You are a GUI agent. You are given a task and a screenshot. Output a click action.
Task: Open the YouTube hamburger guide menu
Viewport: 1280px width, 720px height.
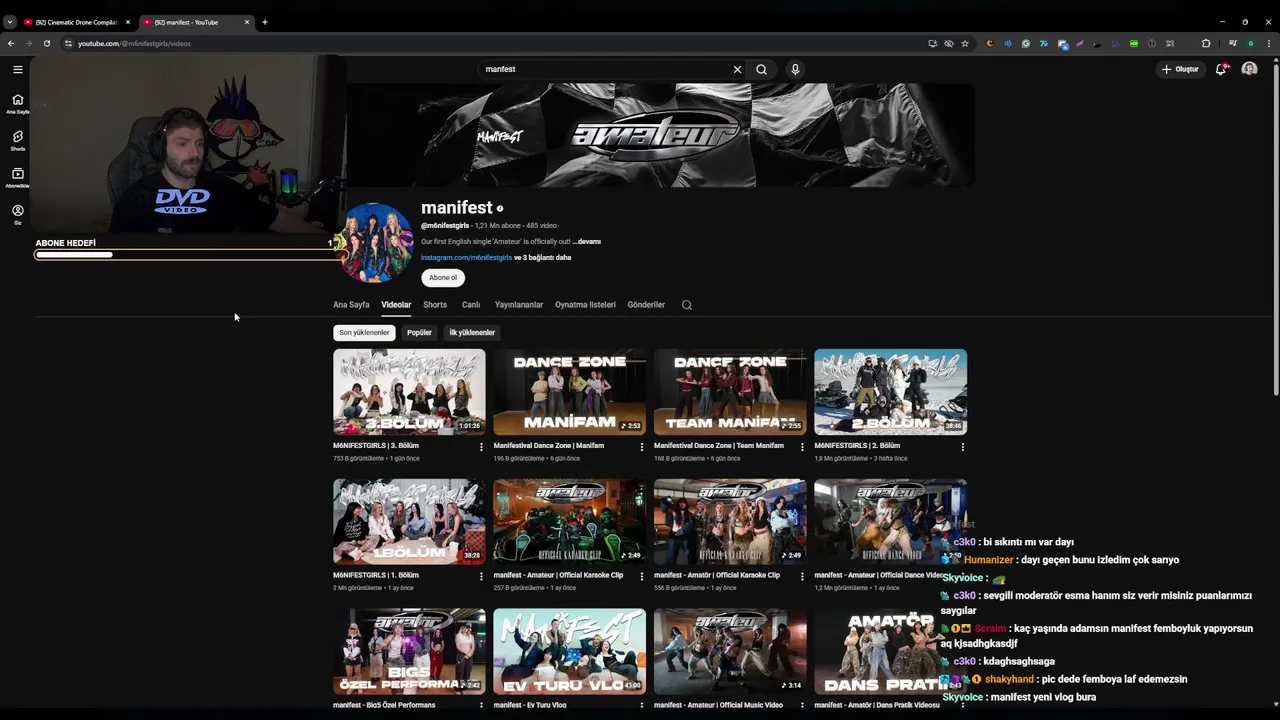point(17,69)
